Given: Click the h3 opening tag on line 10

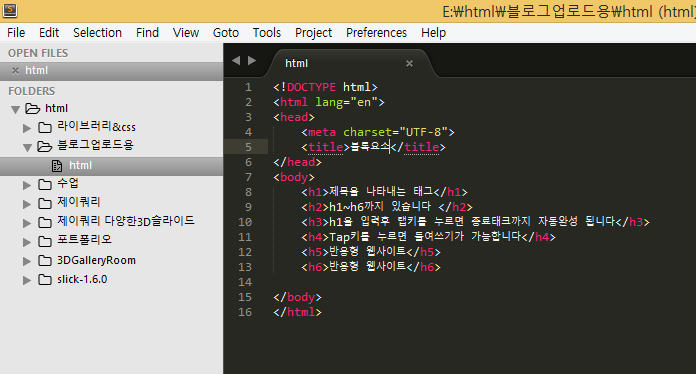Looking at the screenshot, I should [x=315, y=222].
